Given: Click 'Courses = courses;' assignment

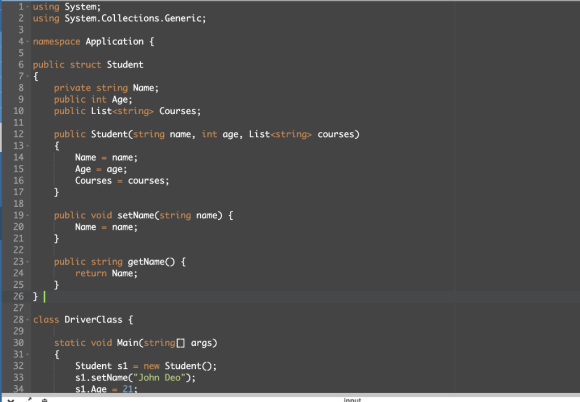Looking at the screenshot, I should tap(122, 180).
